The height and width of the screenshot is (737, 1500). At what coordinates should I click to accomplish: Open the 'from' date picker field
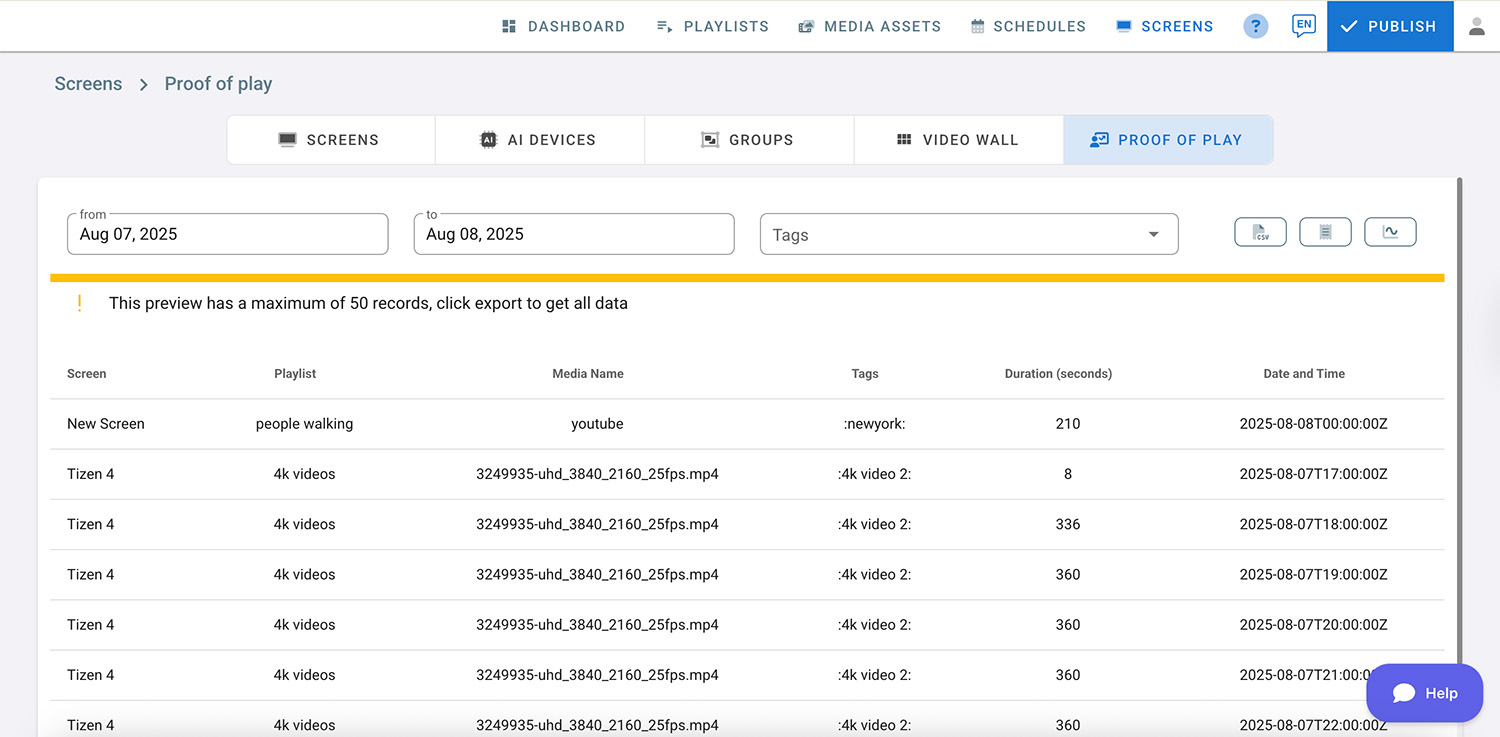click(228, 234)
